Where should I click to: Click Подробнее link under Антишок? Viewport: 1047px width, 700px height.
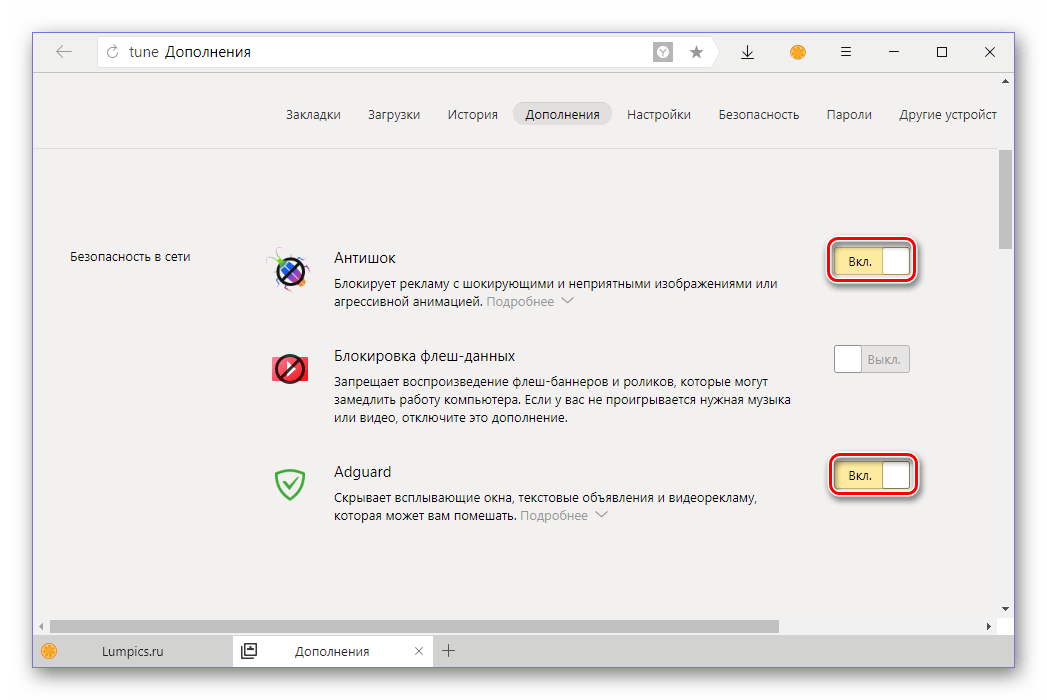tap(520, 301)
